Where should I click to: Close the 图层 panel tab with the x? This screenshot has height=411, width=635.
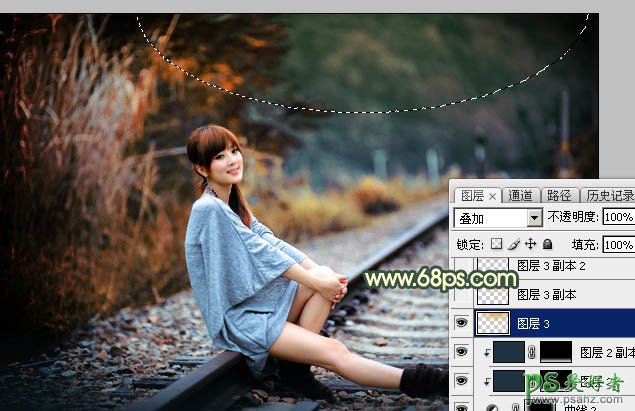[492, 196]
